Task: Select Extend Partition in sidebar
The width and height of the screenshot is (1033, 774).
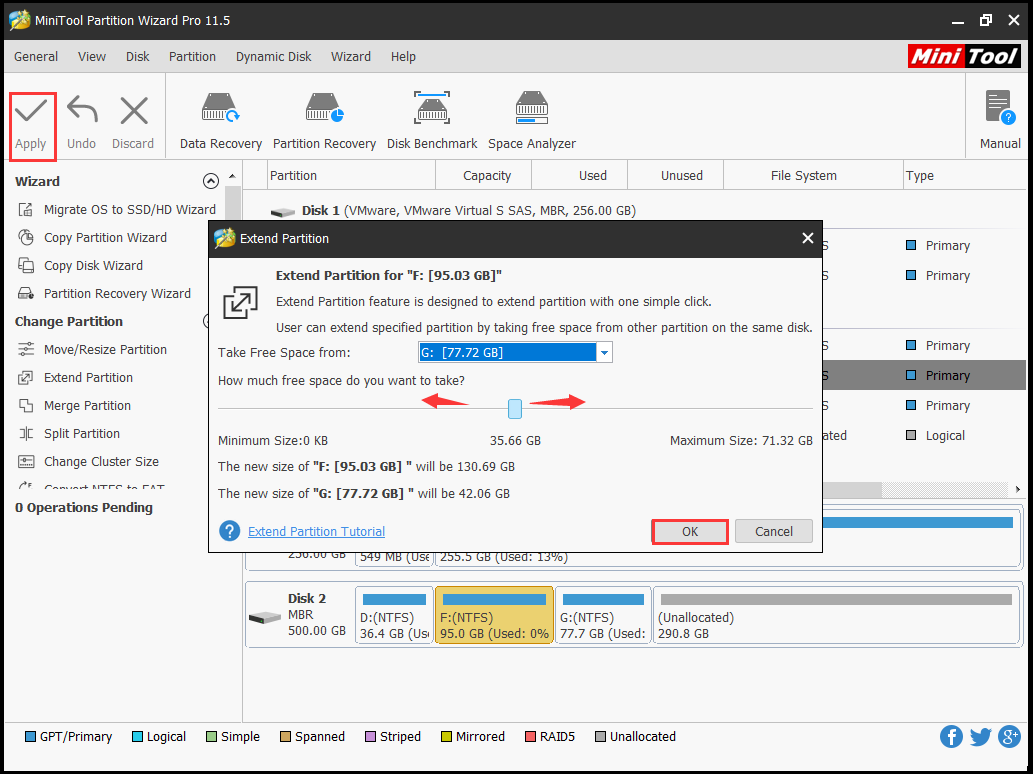Action: pos(75,377)
